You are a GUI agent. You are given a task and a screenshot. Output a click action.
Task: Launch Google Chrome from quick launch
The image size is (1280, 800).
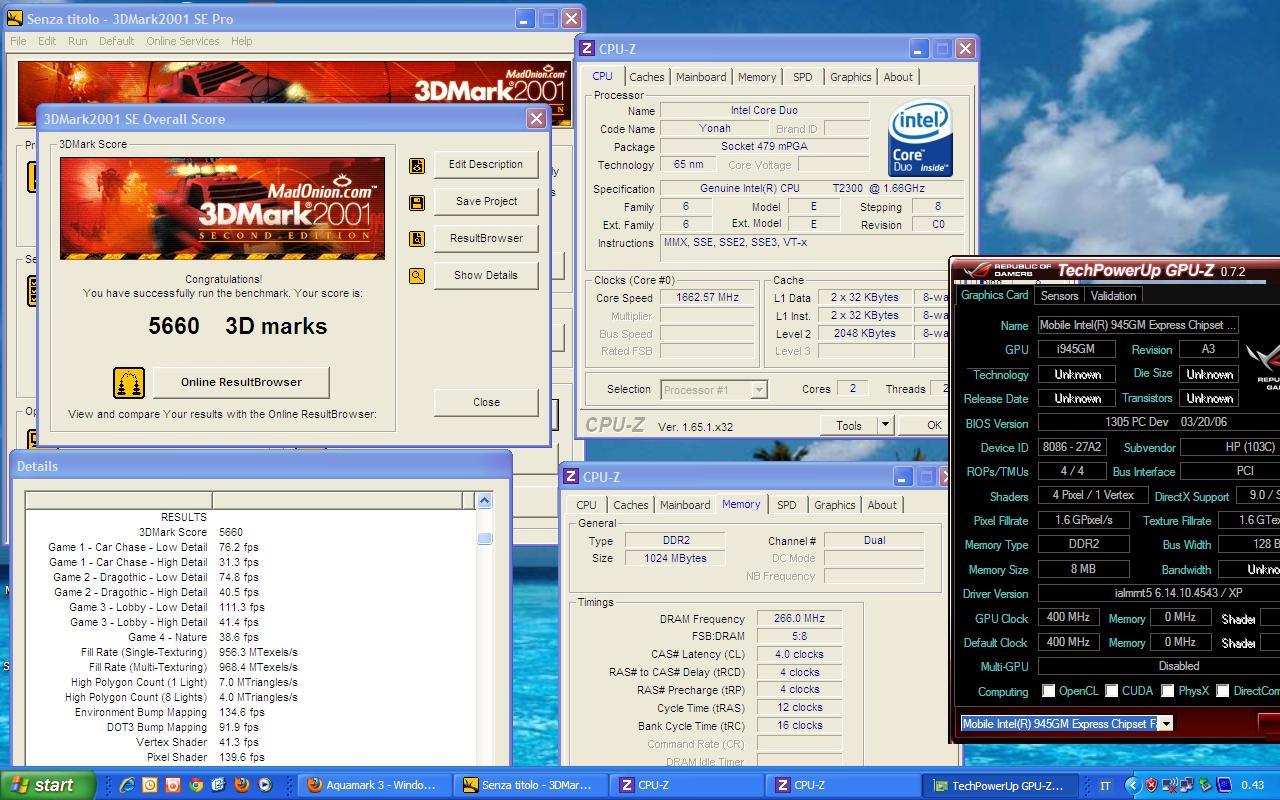[196, 785]
